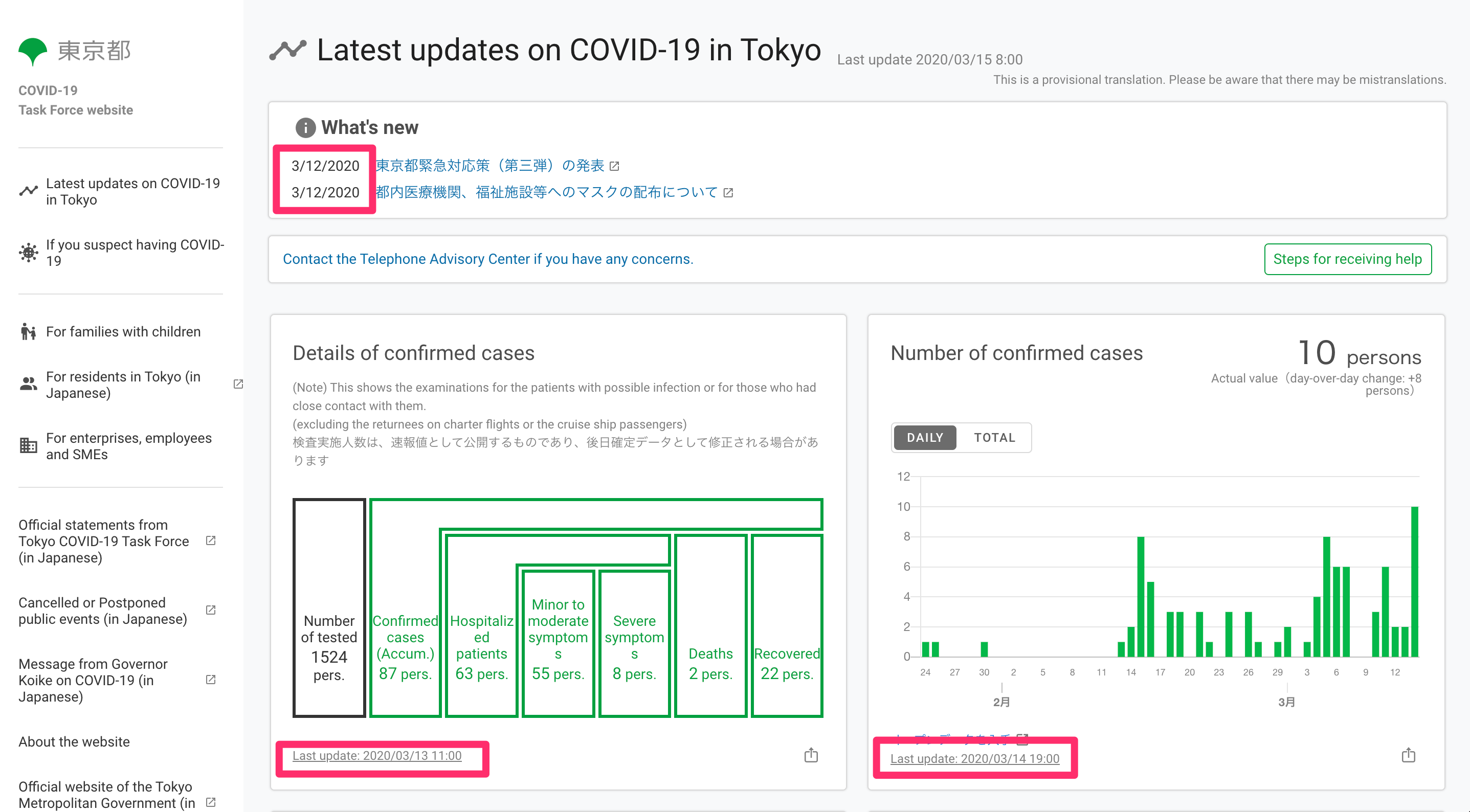
Task: Click Last update 2020/03/13 11:00 link
Action: (x=377, y=756)
